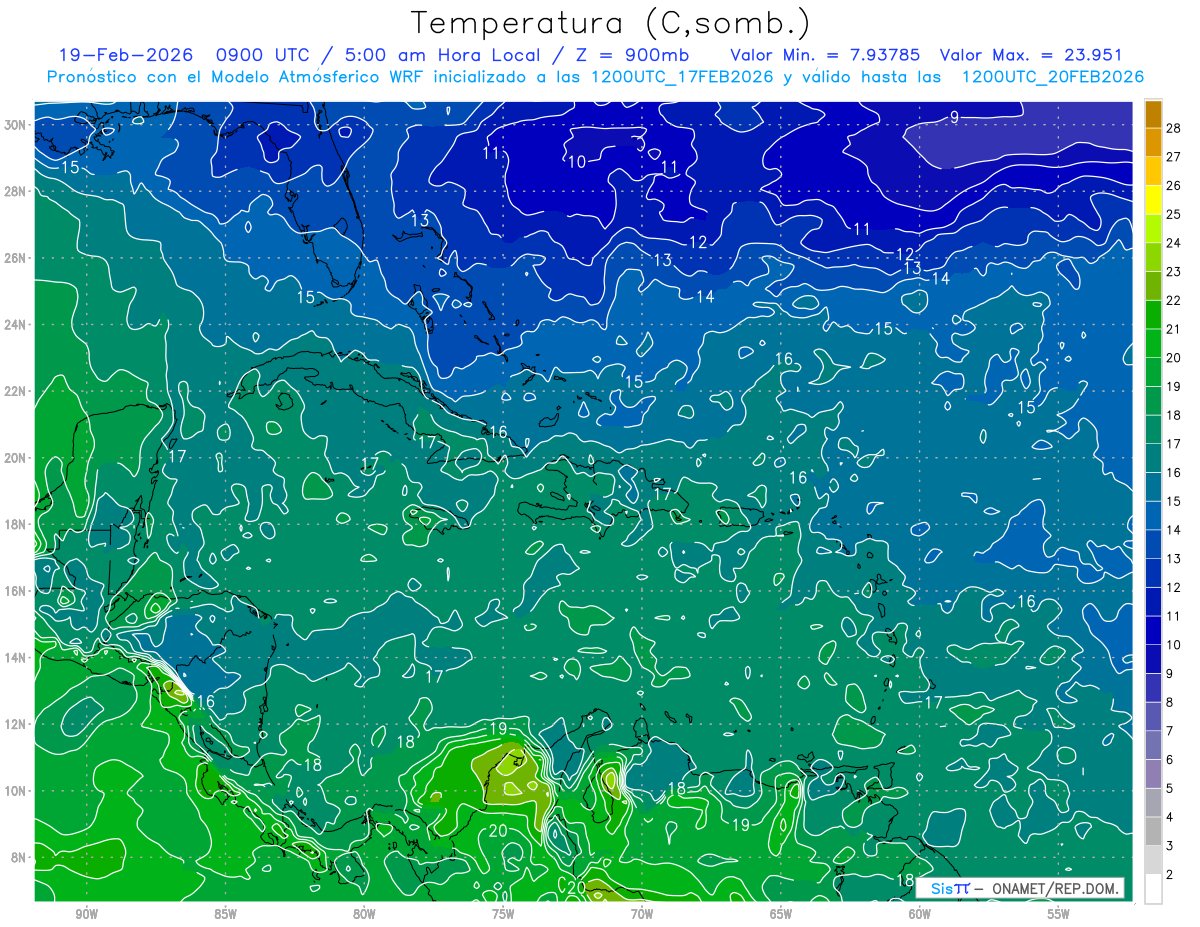Click the '55W' longitude axis label

[1059, 915]
